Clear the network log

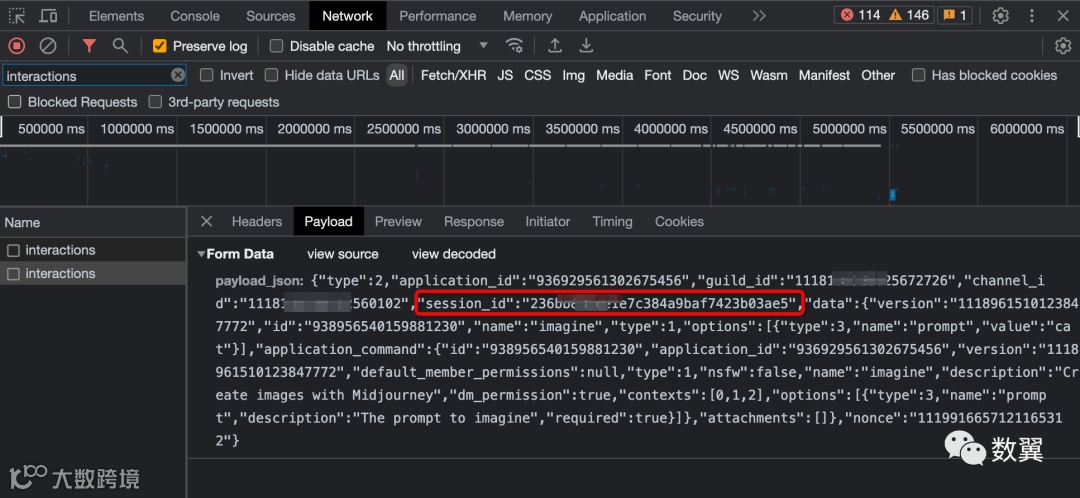(x=48, y=46)
